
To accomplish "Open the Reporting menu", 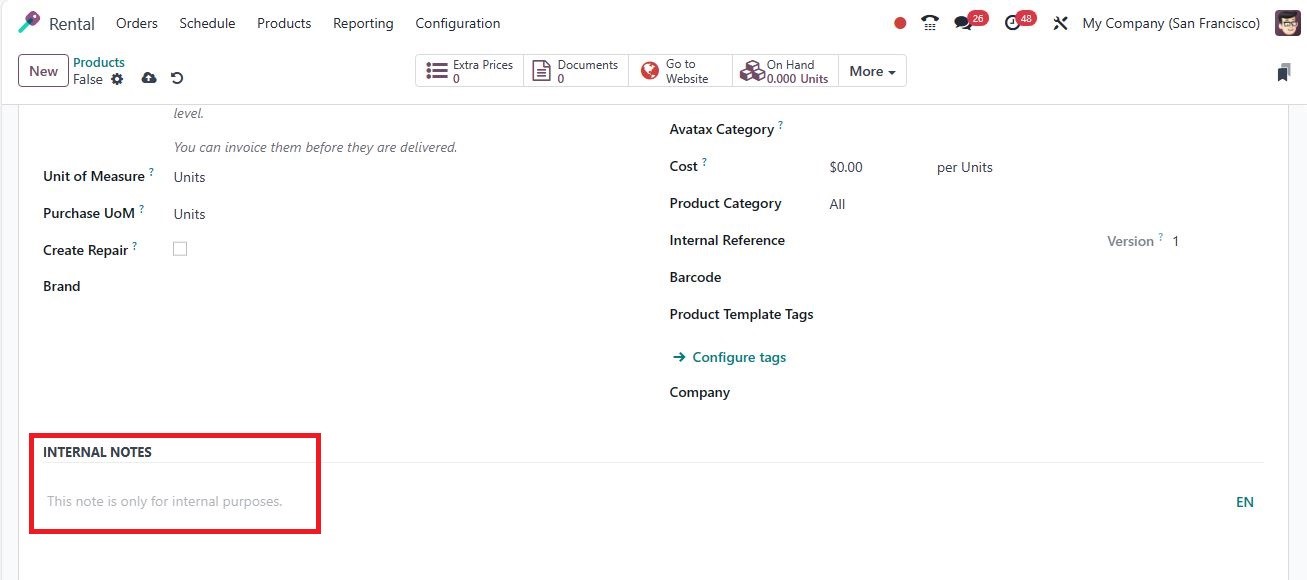I will click(363, 23).
